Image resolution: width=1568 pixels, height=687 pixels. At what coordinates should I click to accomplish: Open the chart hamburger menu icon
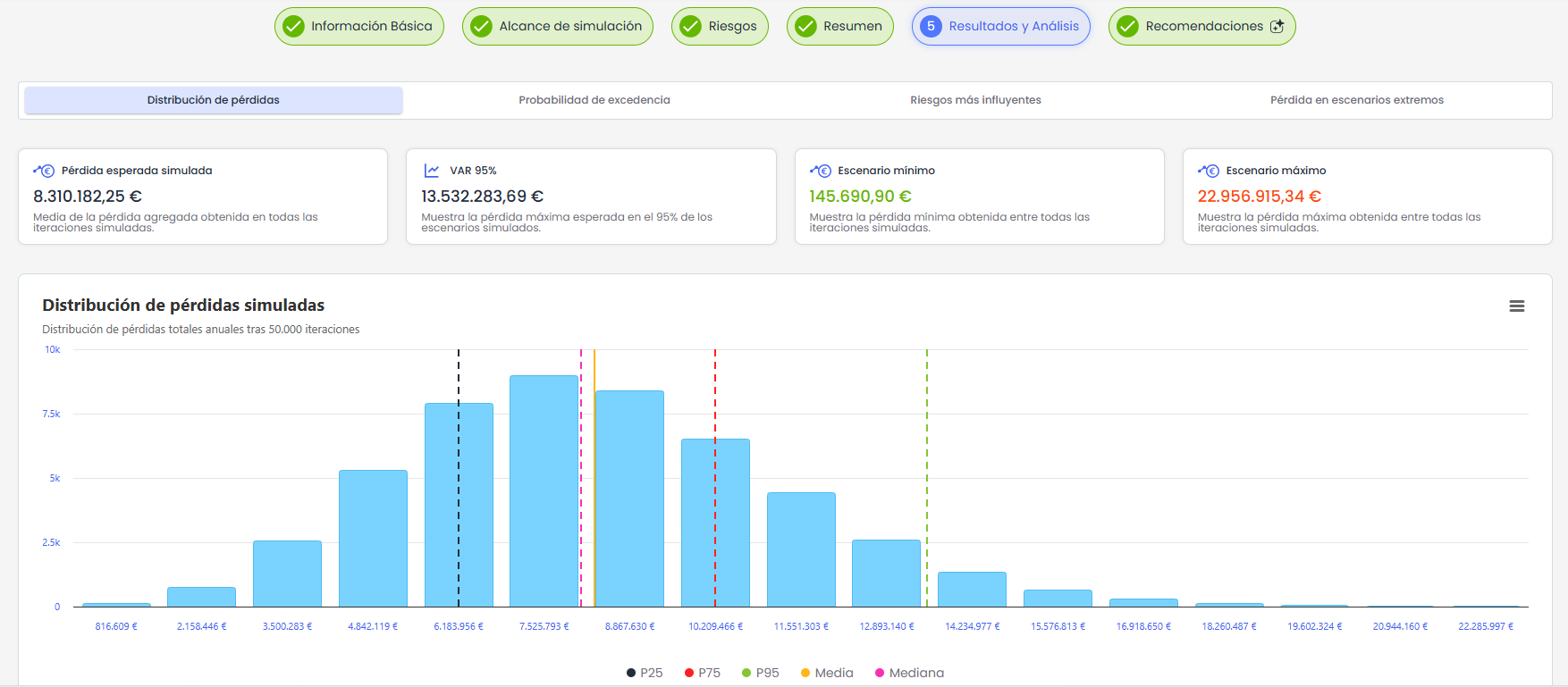pyautogui.click(x=1516, y=306)
